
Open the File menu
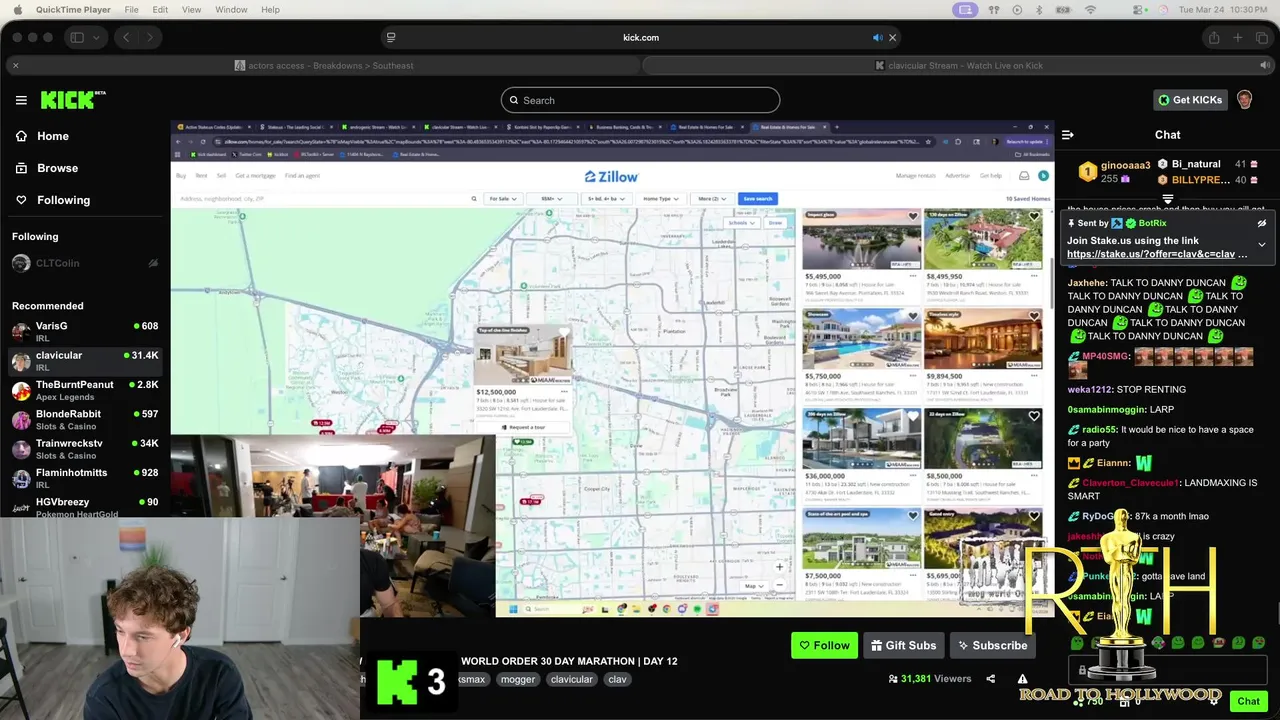pyautogui.click(x=131, y=10)
